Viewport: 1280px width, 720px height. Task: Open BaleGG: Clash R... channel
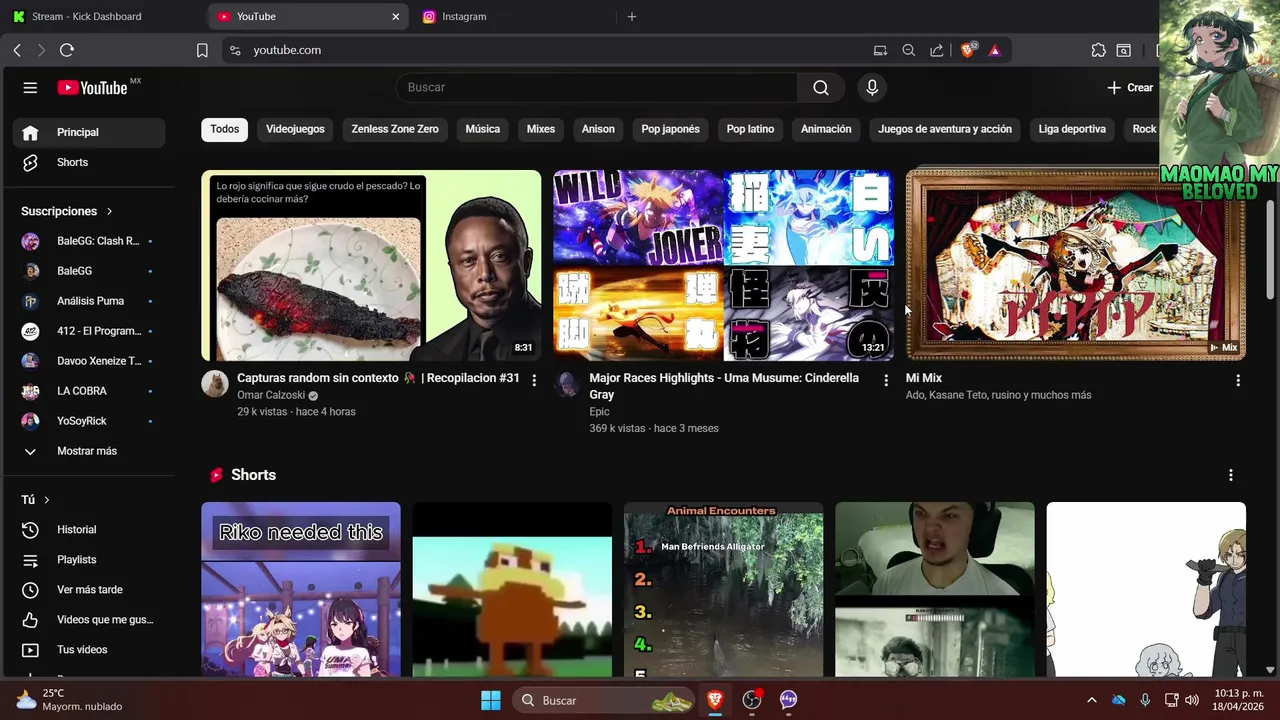89,241
